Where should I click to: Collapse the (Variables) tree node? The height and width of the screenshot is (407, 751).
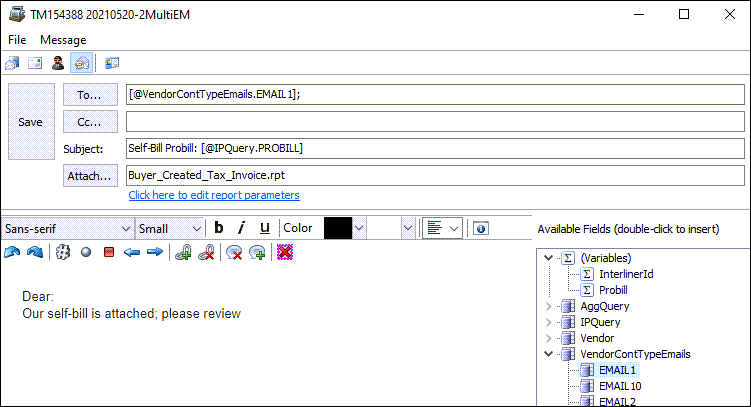point(549,258)
